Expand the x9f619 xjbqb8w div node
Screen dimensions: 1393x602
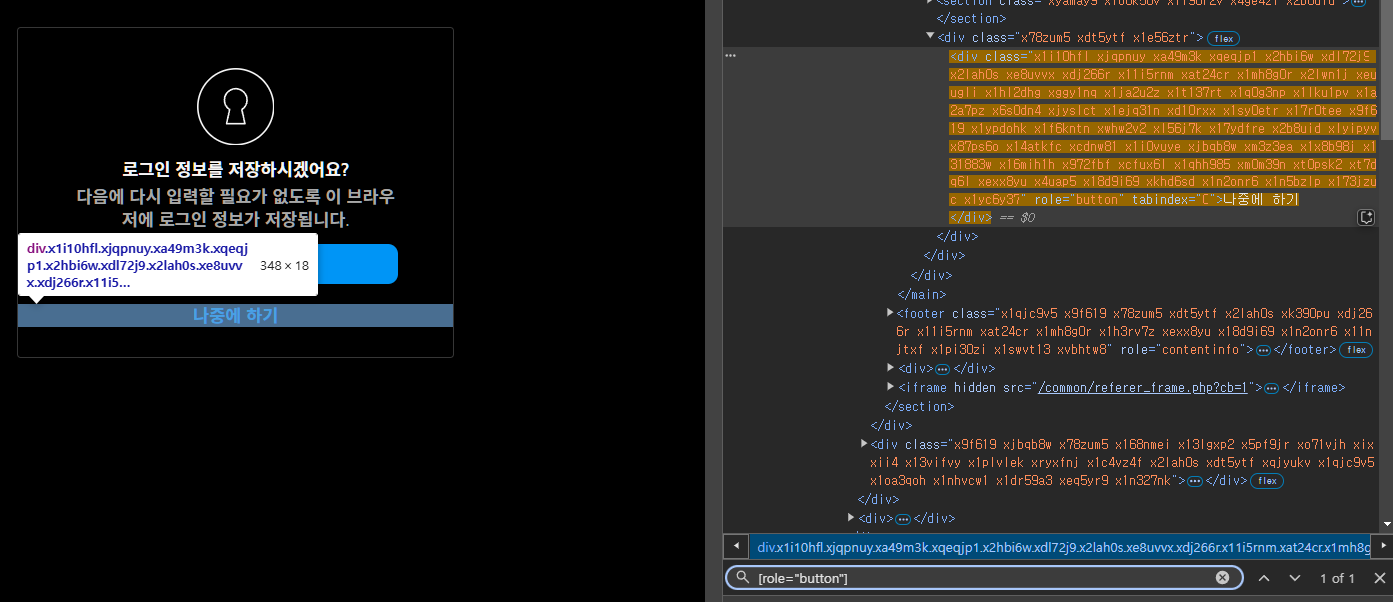pos(864,443)
